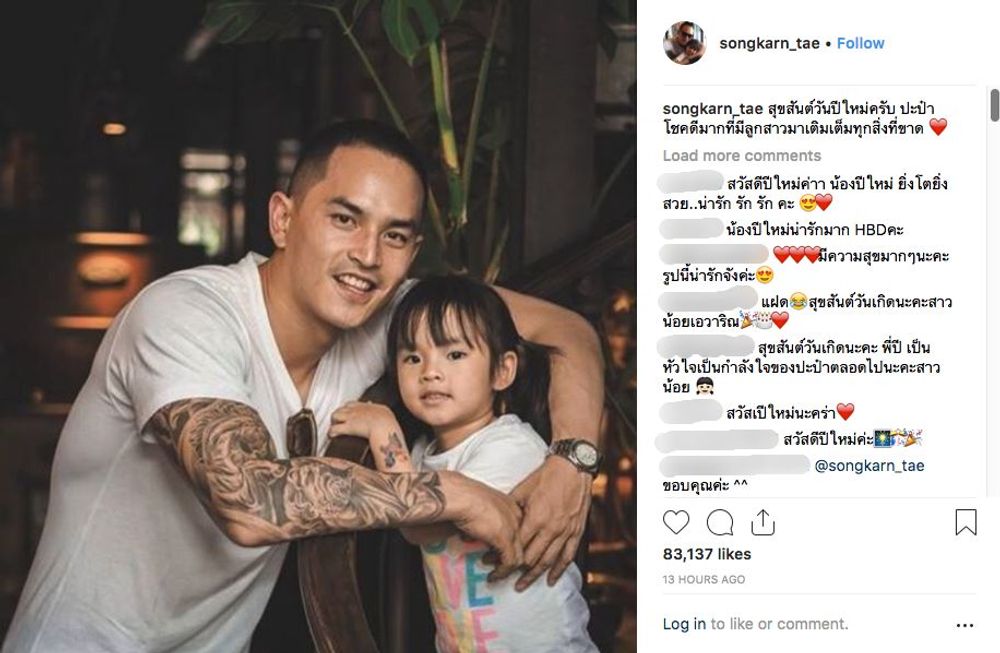Open commenter name above the final comment
Viewport: 1000px width, 653px height.
[735, 466]
